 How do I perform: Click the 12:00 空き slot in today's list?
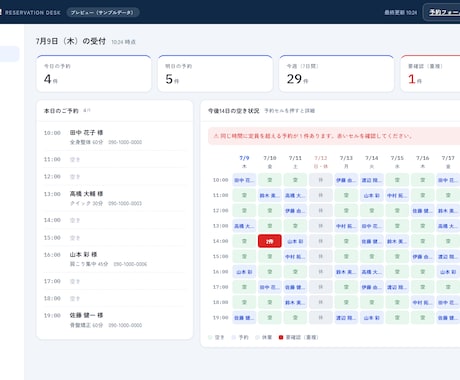coord(114,176)
